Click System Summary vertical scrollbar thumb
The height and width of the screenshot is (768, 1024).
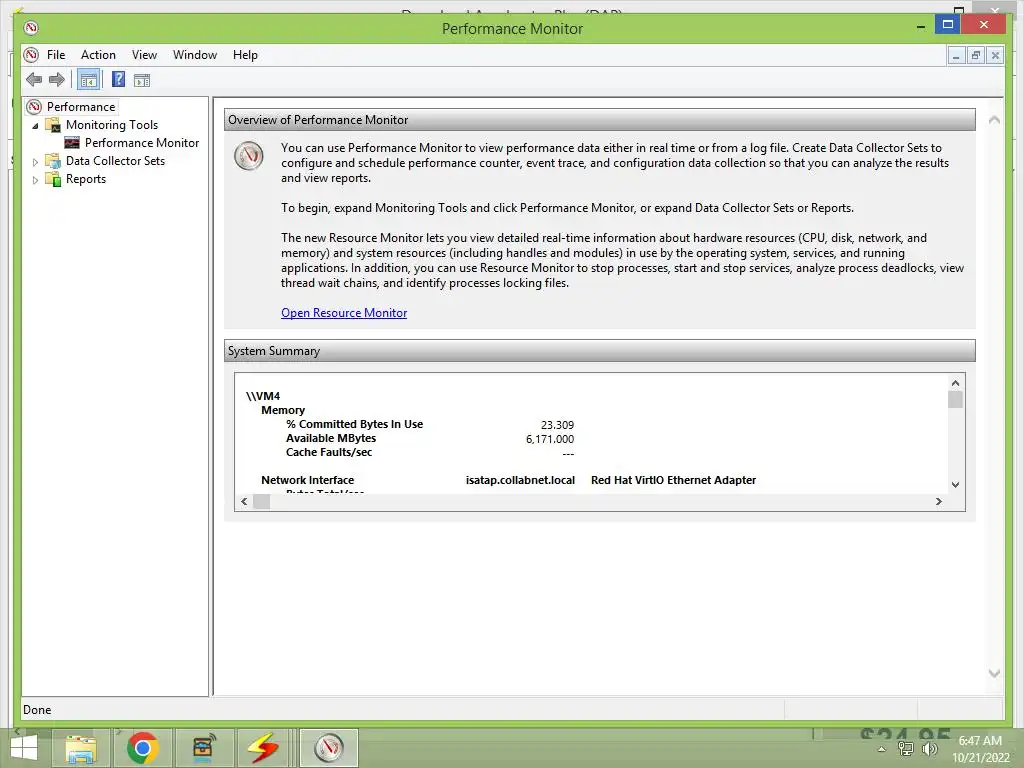pos(955,399)
